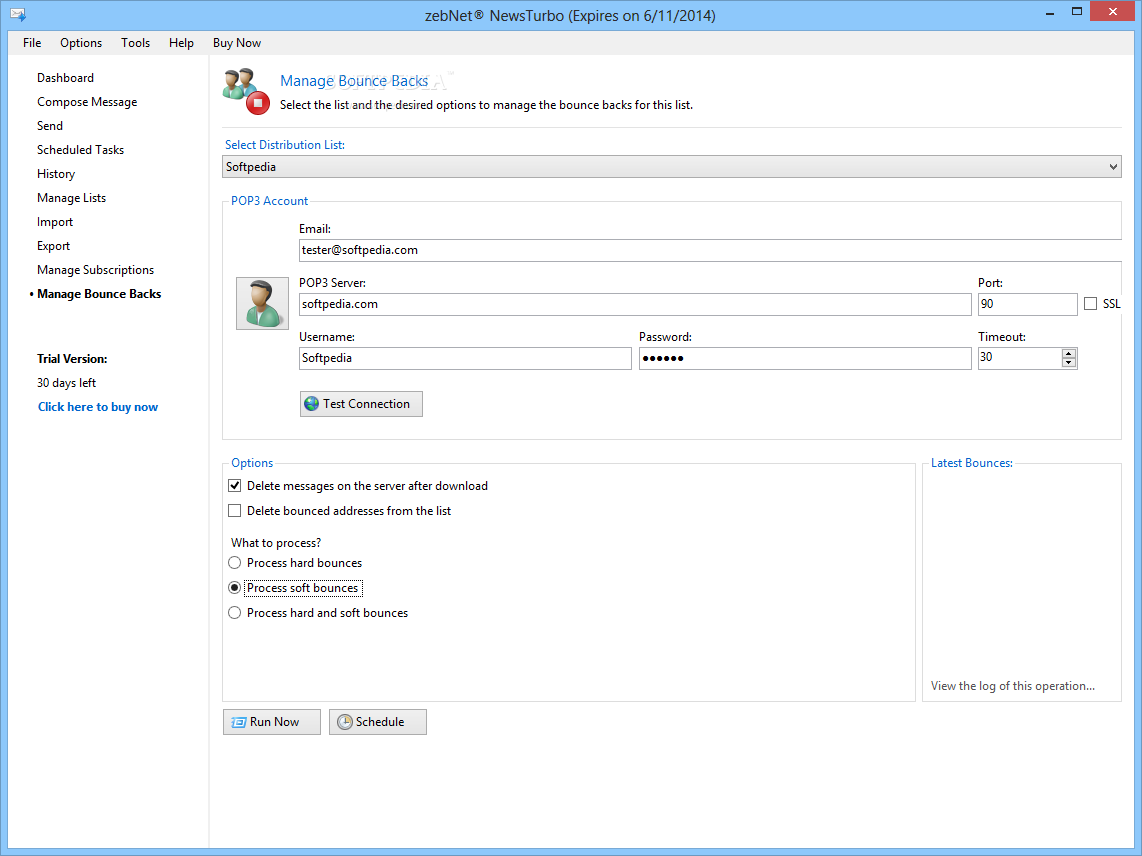The image size is (1142, 856).
Task: Click into the Email input field
Action: (710, 250)
